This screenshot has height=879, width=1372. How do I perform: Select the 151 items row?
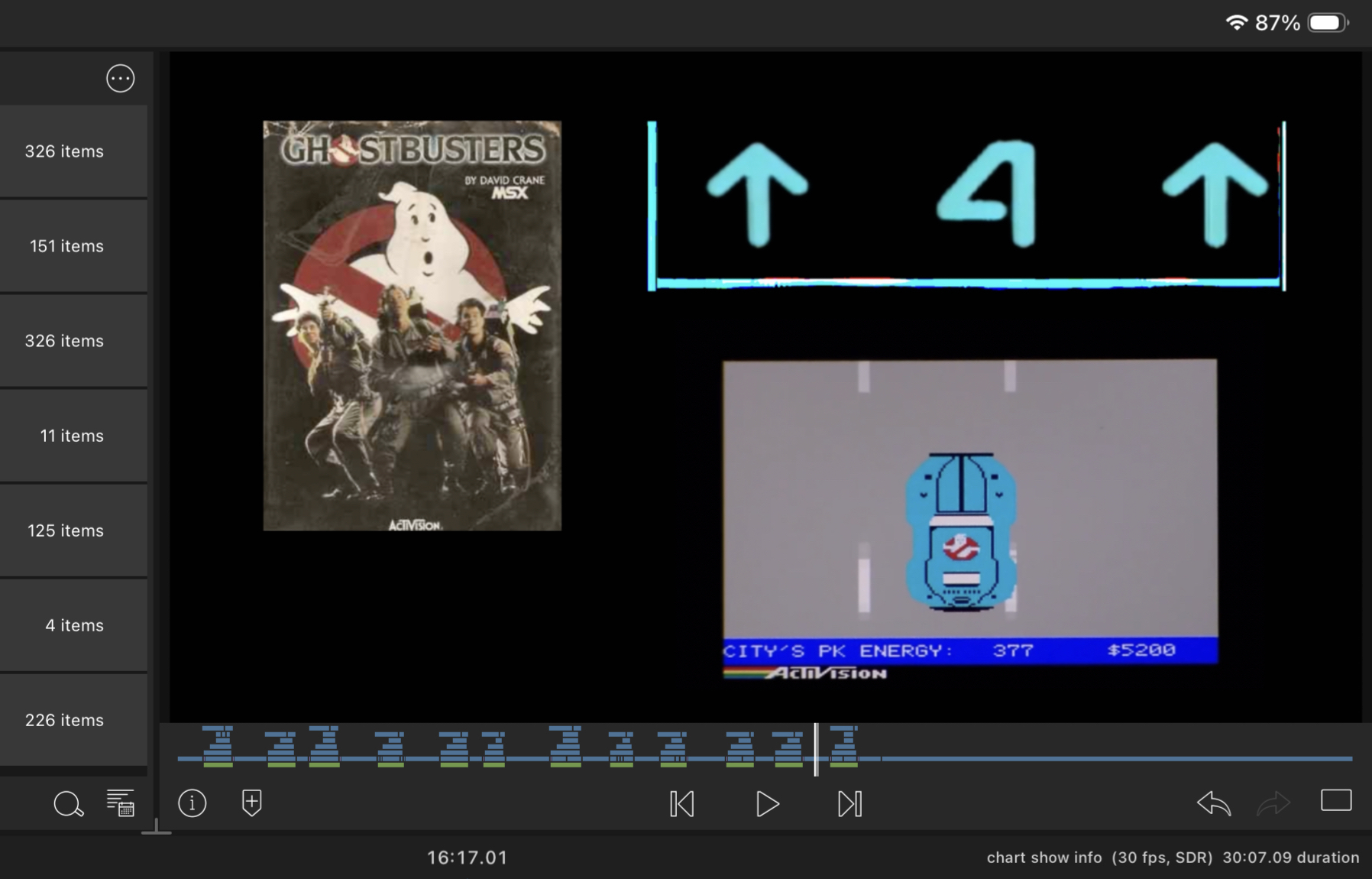click(73, 246)
